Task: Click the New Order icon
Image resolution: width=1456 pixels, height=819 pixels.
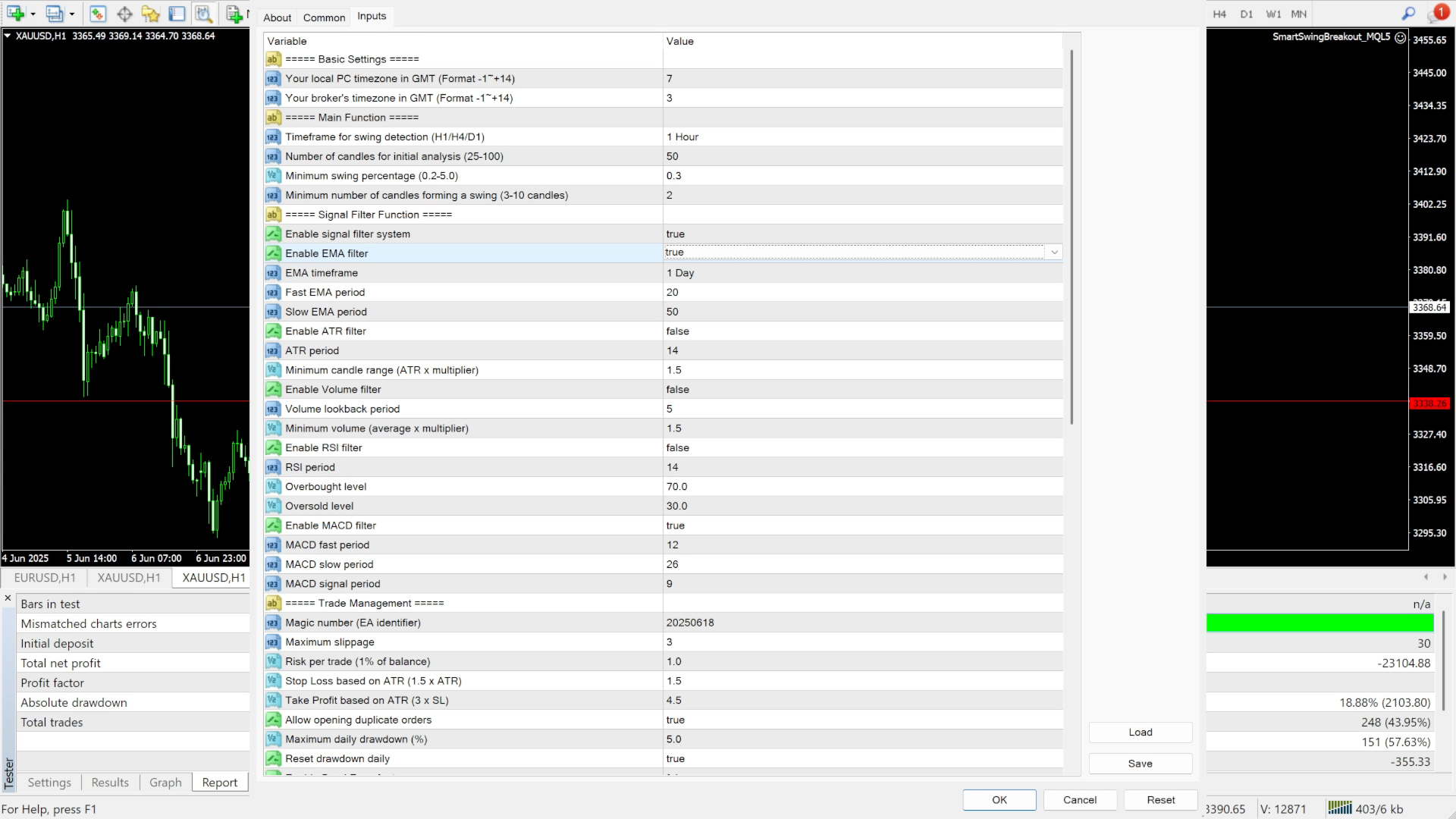Action: pyautogui.click(x=235, y=14)
